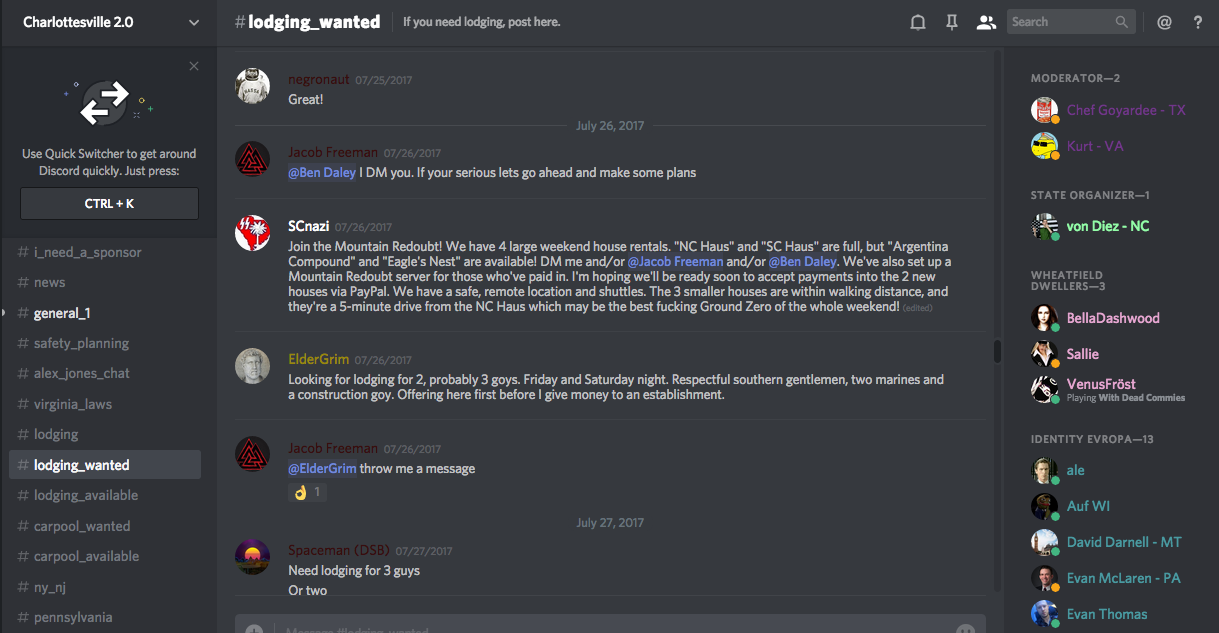Open notification settings bell icon

pyautogui.click(x=917, y=22)
